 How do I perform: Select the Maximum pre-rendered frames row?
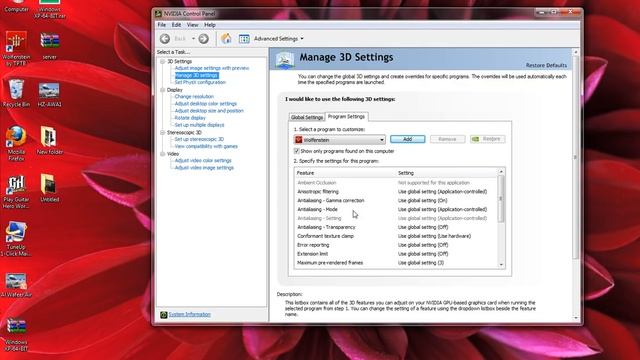pos(396,263)
